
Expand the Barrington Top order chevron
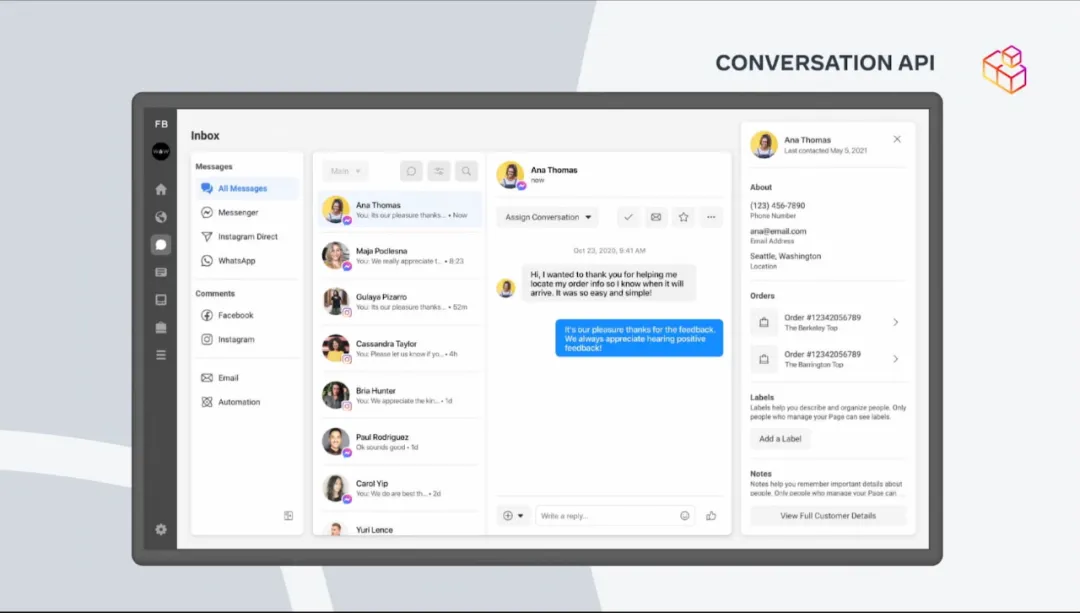point(895,358)
